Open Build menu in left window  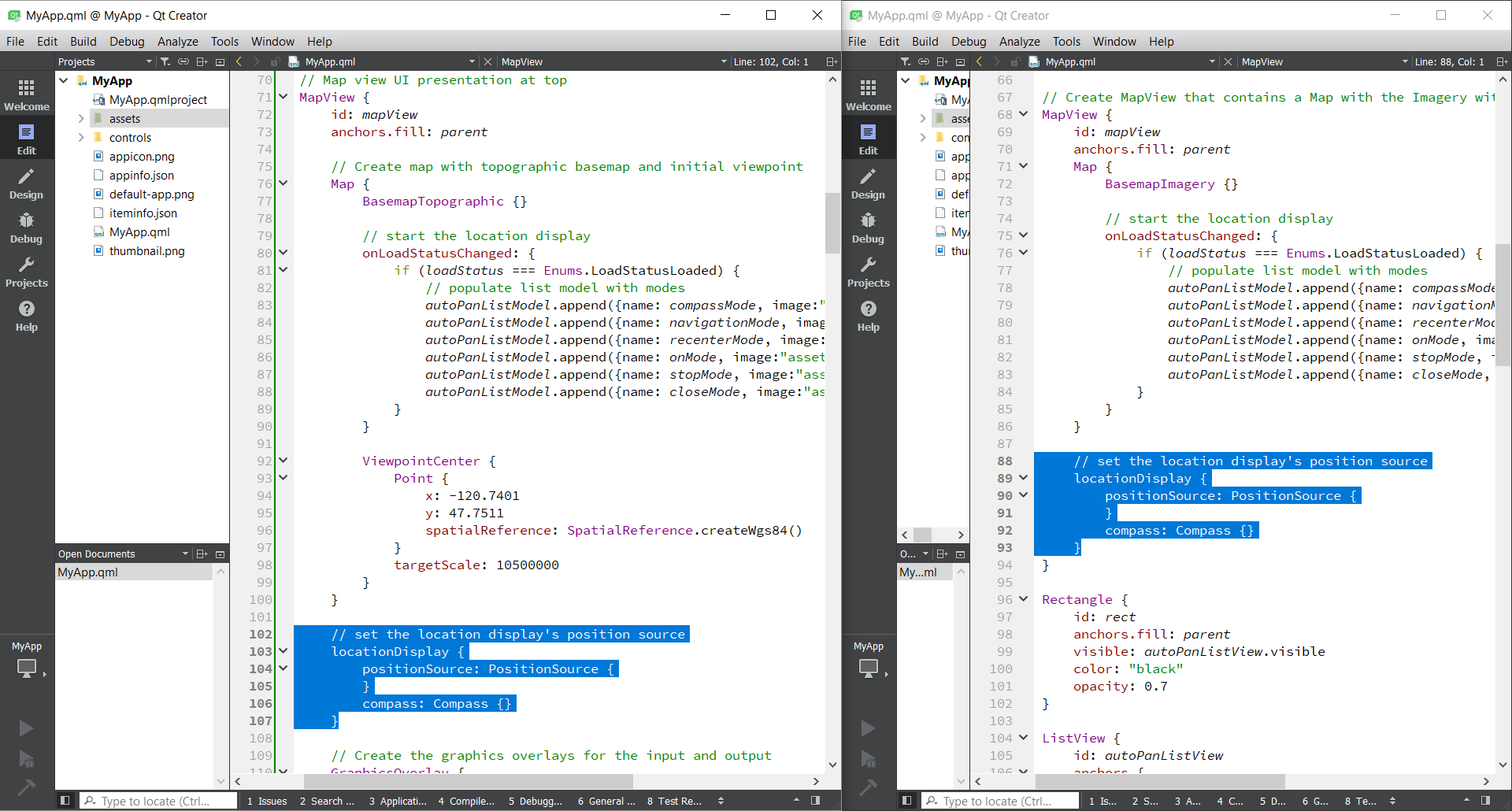(x=83, y=42)
